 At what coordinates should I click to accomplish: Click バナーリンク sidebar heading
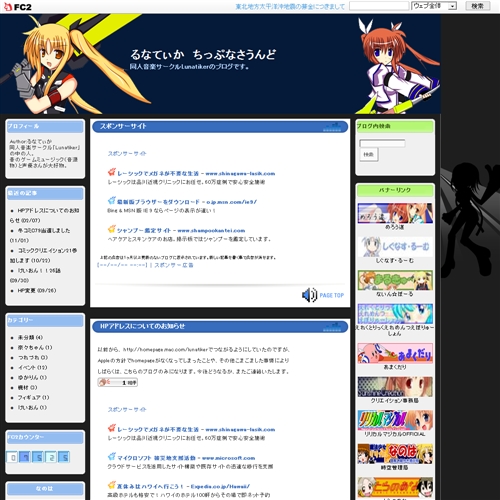395,190
